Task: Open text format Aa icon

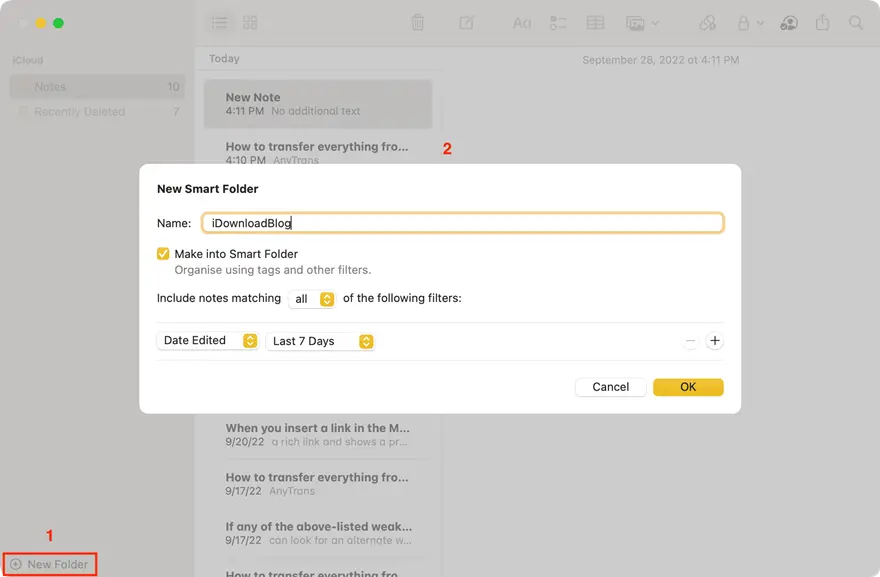Action: coord(521,22)
